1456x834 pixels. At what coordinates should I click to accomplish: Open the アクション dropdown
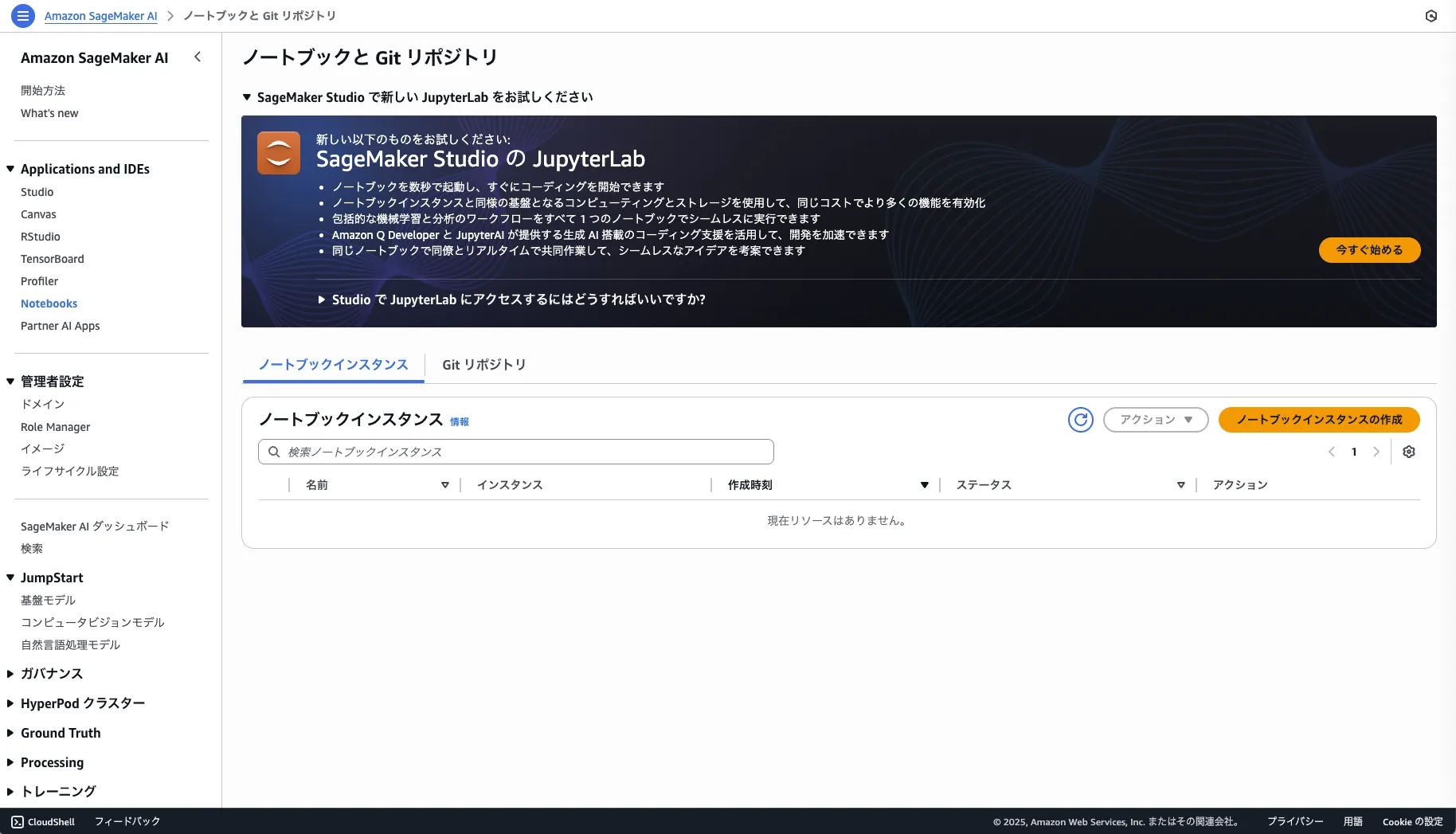(x=1156, y=420)
